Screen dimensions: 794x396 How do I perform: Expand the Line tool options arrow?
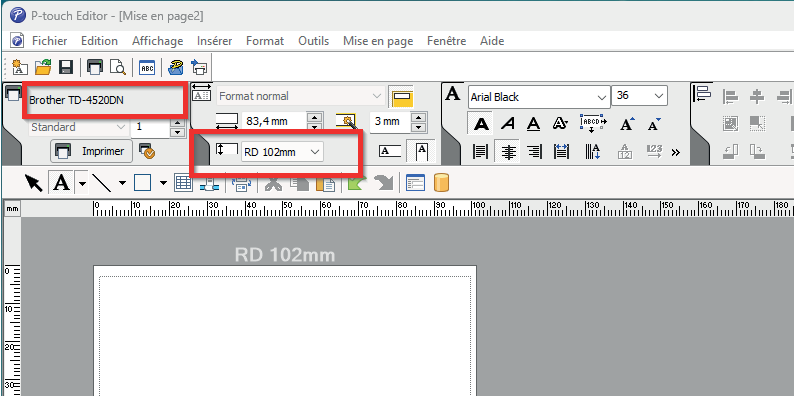[122, 183]
